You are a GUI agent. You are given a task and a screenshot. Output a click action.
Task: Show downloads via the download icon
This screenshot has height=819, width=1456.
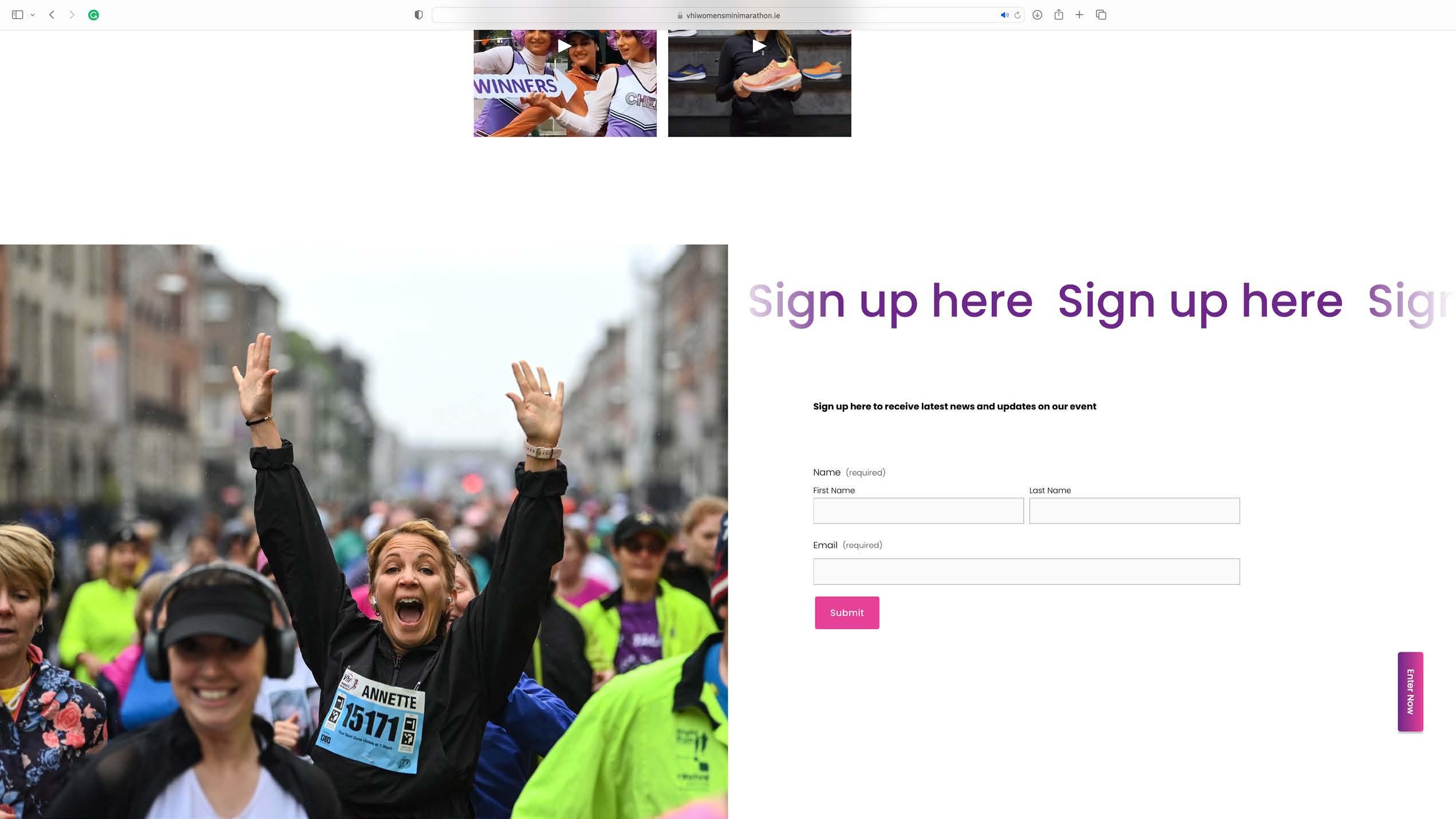tap(1037, 15)
